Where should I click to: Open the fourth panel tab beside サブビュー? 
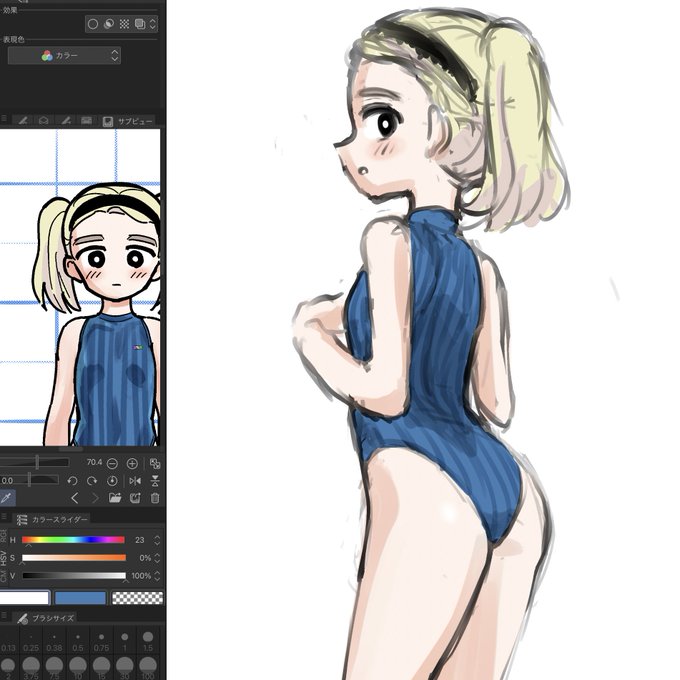click(86, 121)
